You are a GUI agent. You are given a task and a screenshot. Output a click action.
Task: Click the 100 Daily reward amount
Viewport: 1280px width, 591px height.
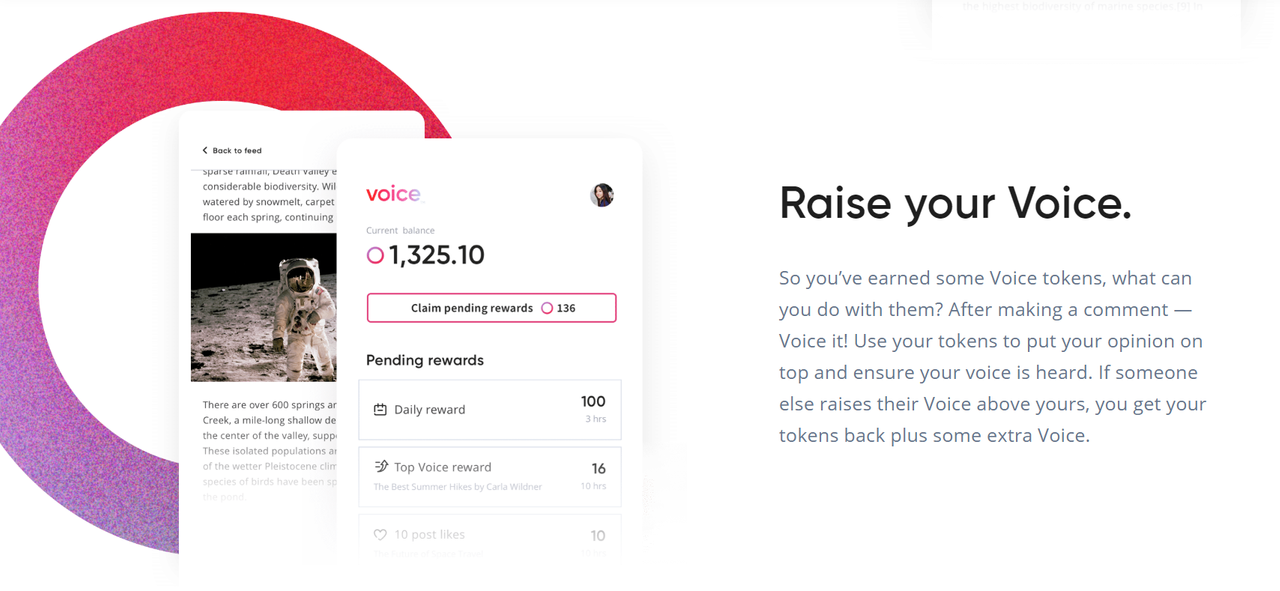[593, 402]
